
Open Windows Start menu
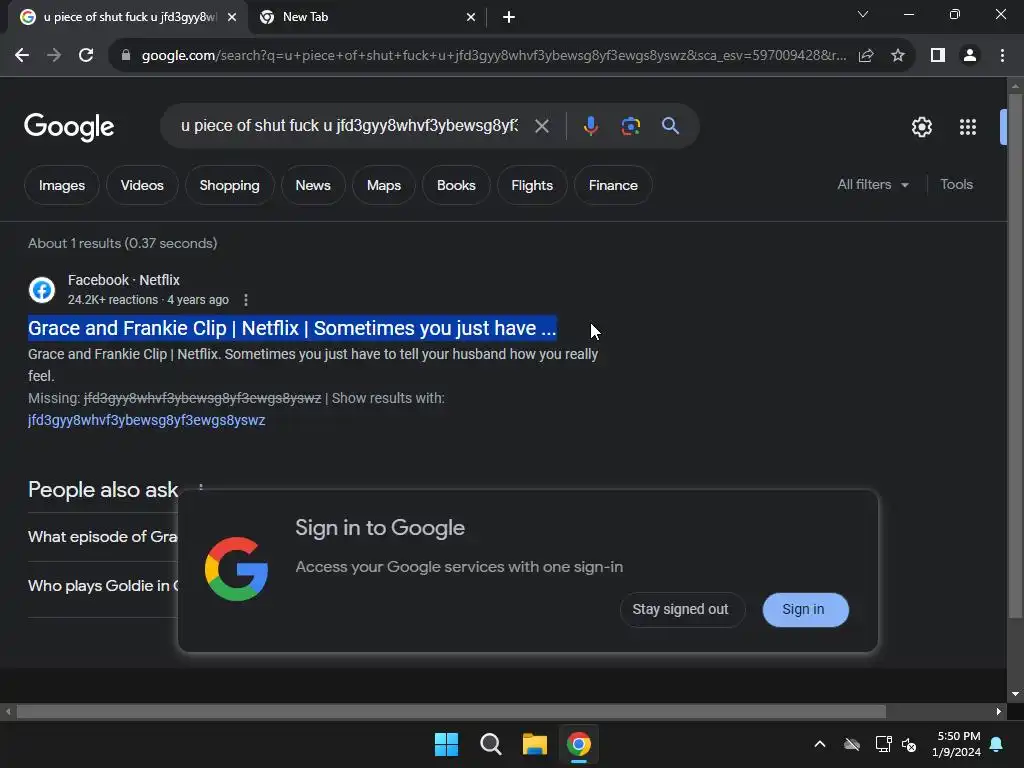447,744
